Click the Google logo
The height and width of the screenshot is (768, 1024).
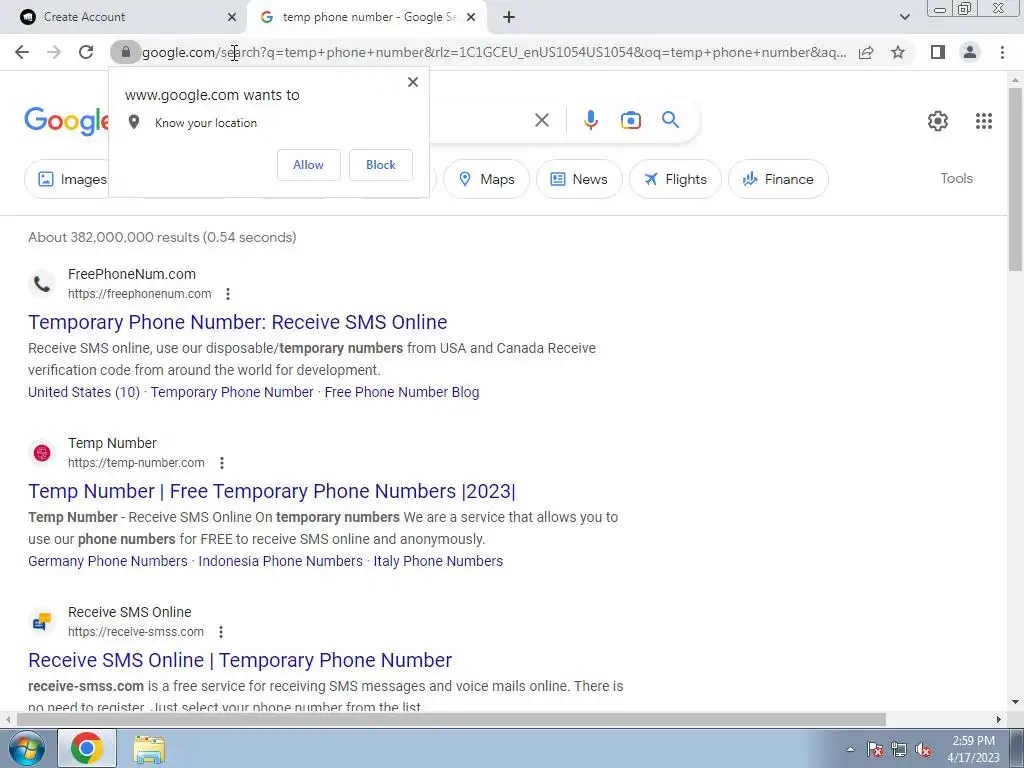pyautogui.click(x=66, y=121)
